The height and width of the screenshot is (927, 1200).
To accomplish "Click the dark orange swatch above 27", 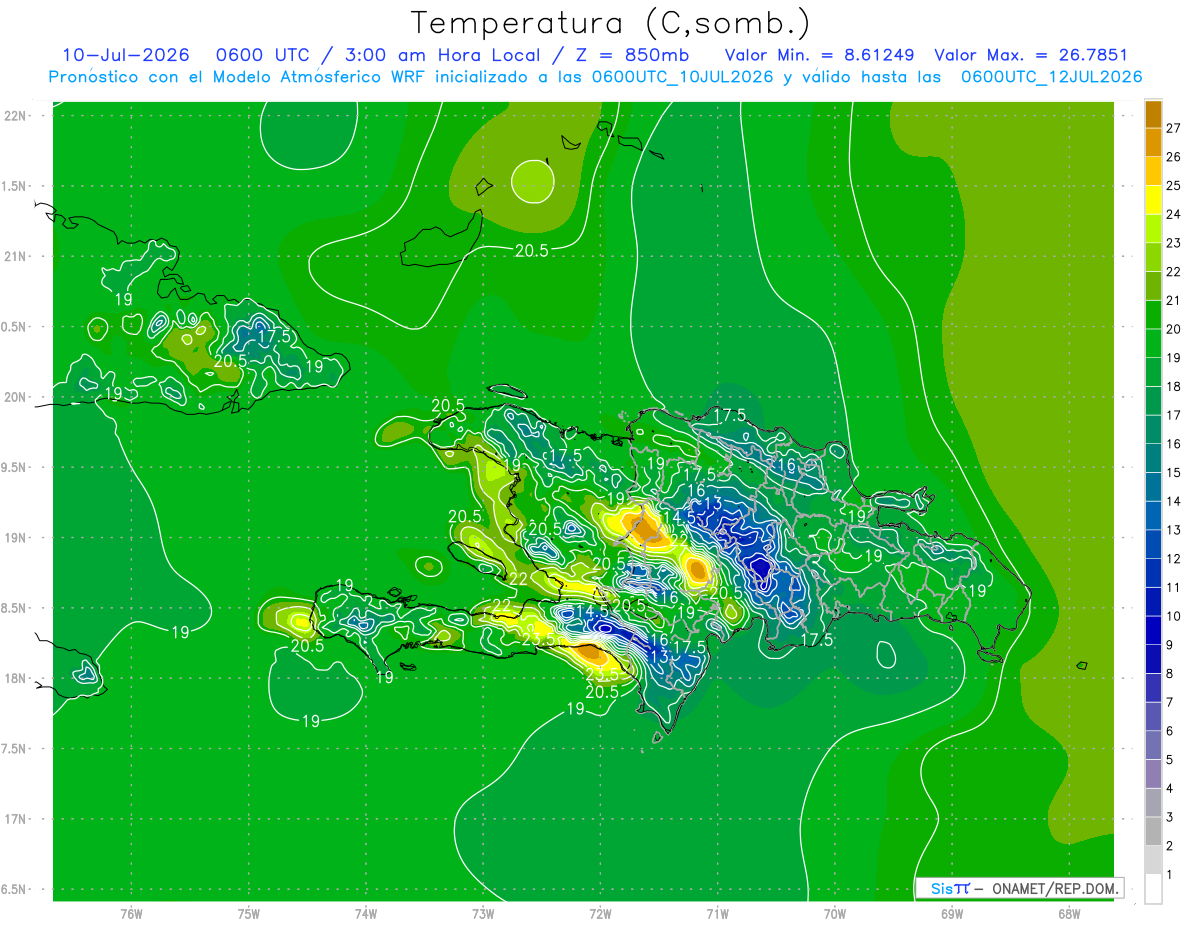I will pyautogui.click(x=1153, y=114).
